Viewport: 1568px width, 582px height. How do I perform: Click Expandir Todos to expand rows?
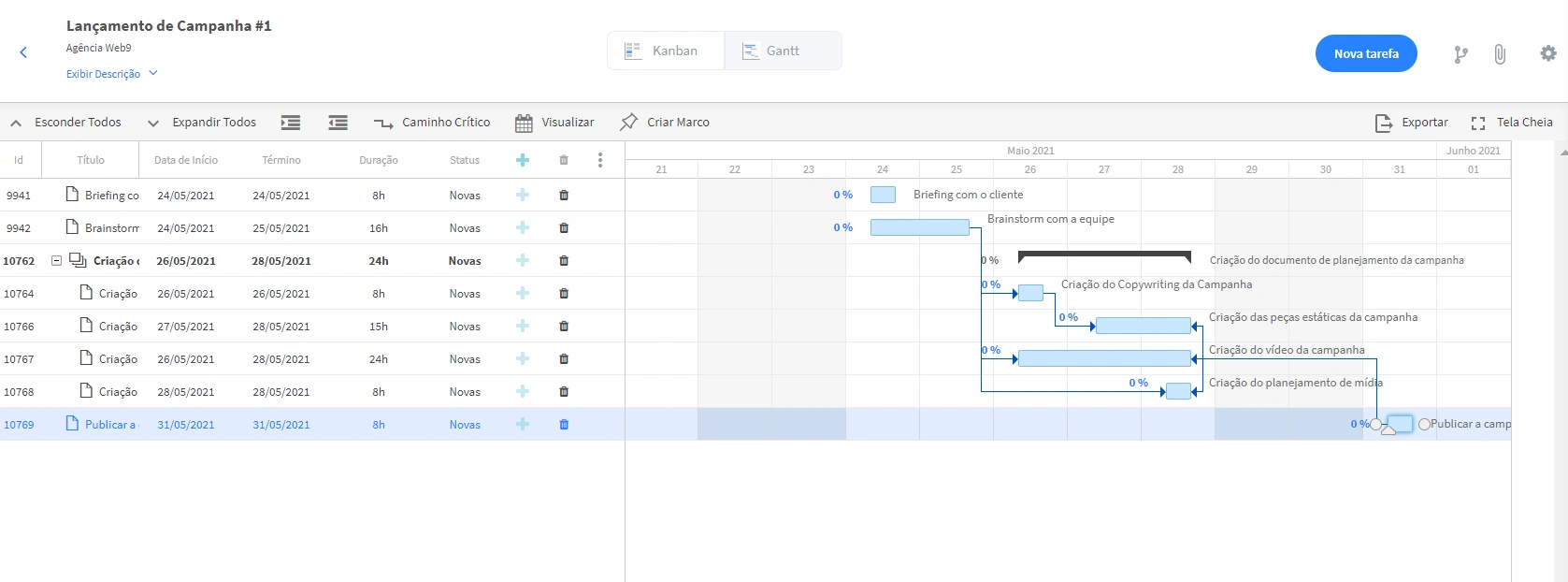pos(202,123)
